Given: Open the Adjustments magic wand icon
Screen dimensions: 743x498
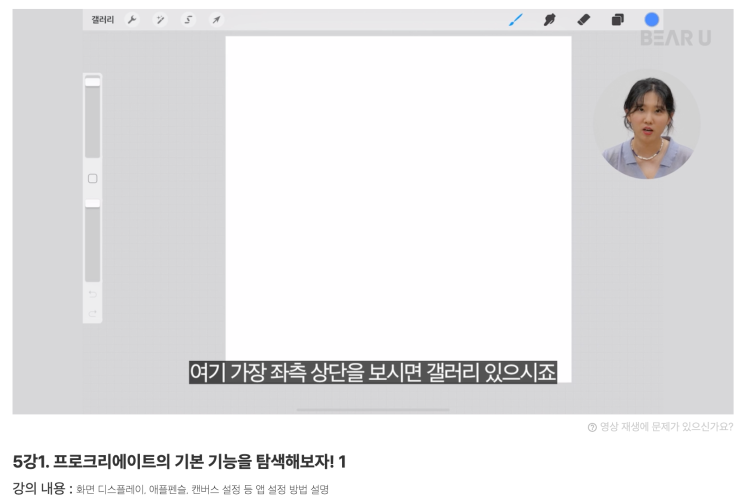Looking at the screenshot, I should [x=160, y=20].
